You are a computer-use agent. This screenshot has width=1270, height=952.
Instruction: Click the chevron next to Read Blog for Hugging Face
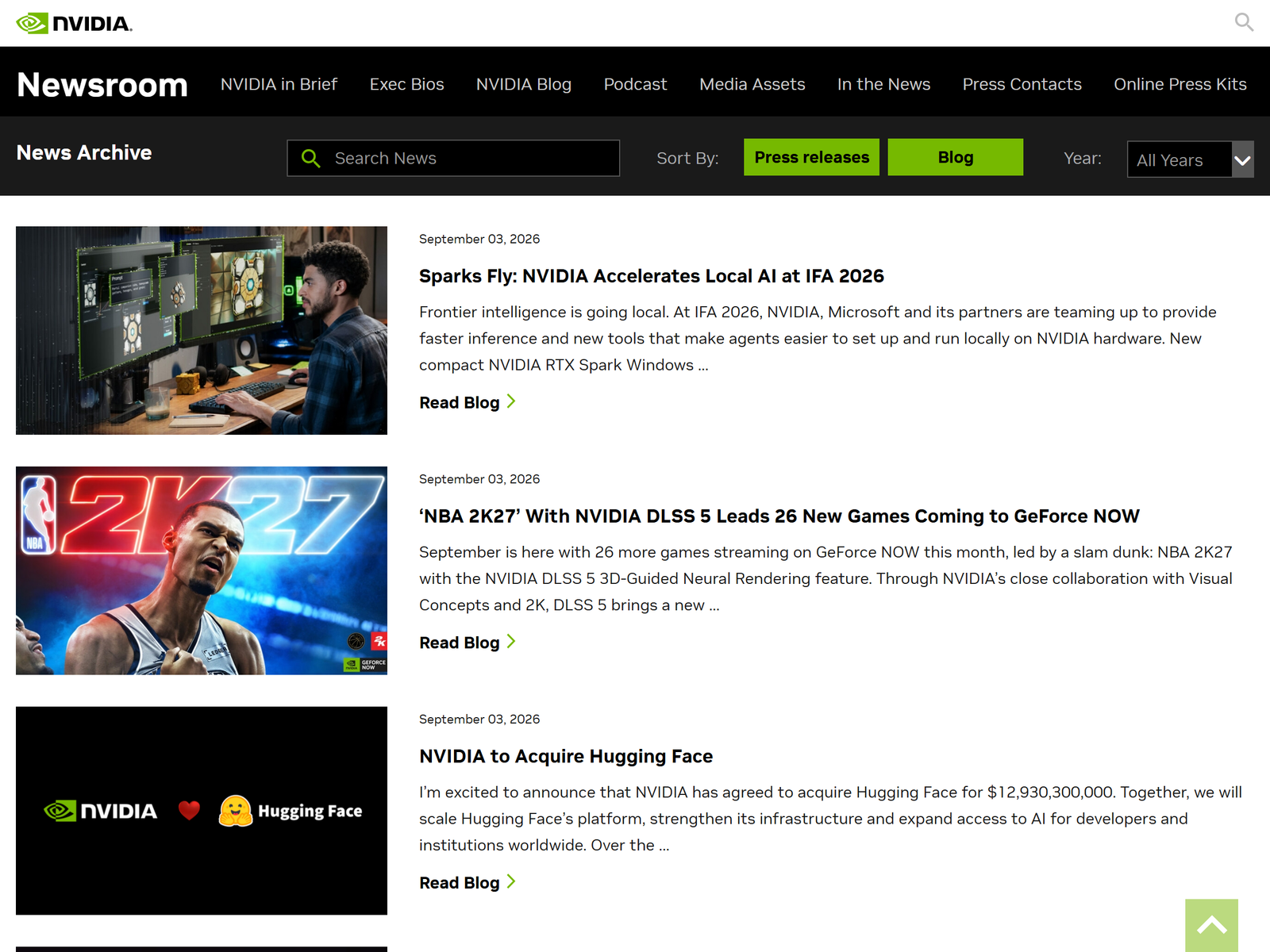coord(511,881)
